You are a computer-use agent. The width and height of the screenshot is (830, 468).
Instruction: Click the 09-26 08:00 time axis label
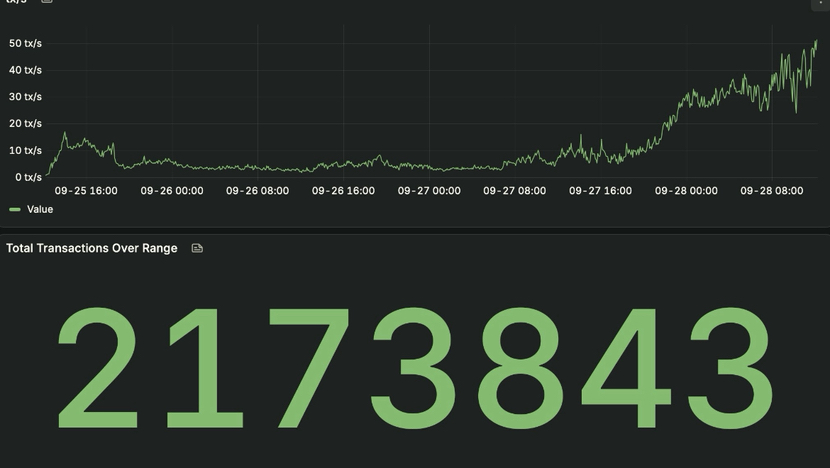click(x=257, y=191)
